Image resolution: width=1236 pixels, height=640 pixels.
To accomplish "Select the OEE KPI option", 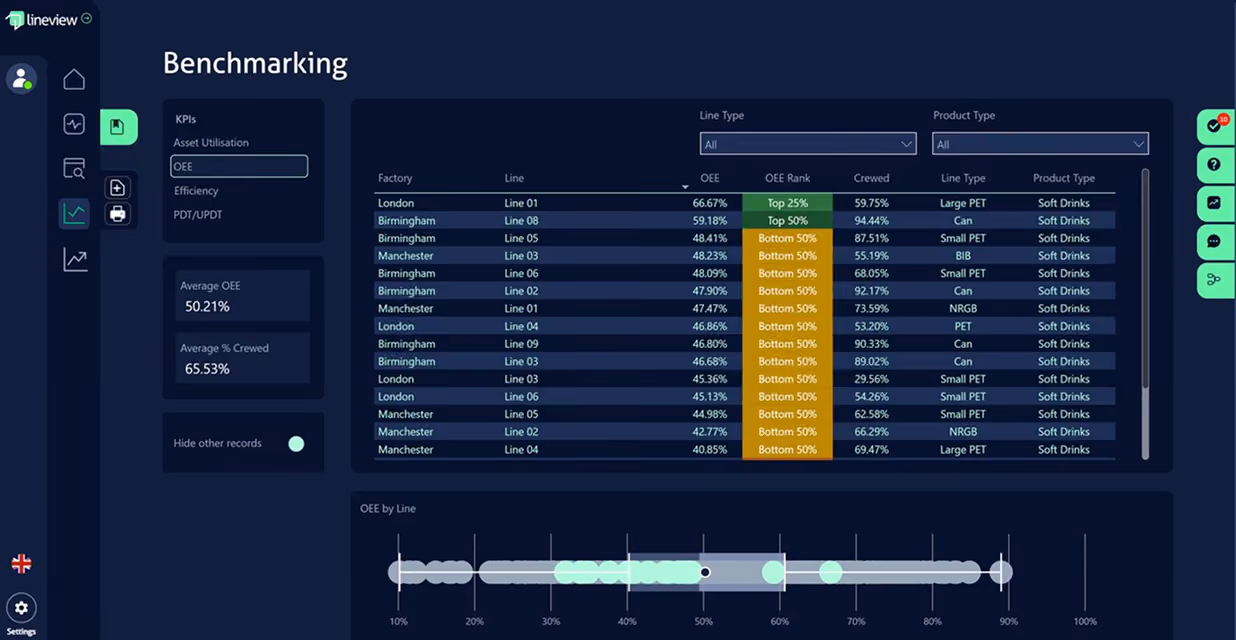I will click(239, 166).
